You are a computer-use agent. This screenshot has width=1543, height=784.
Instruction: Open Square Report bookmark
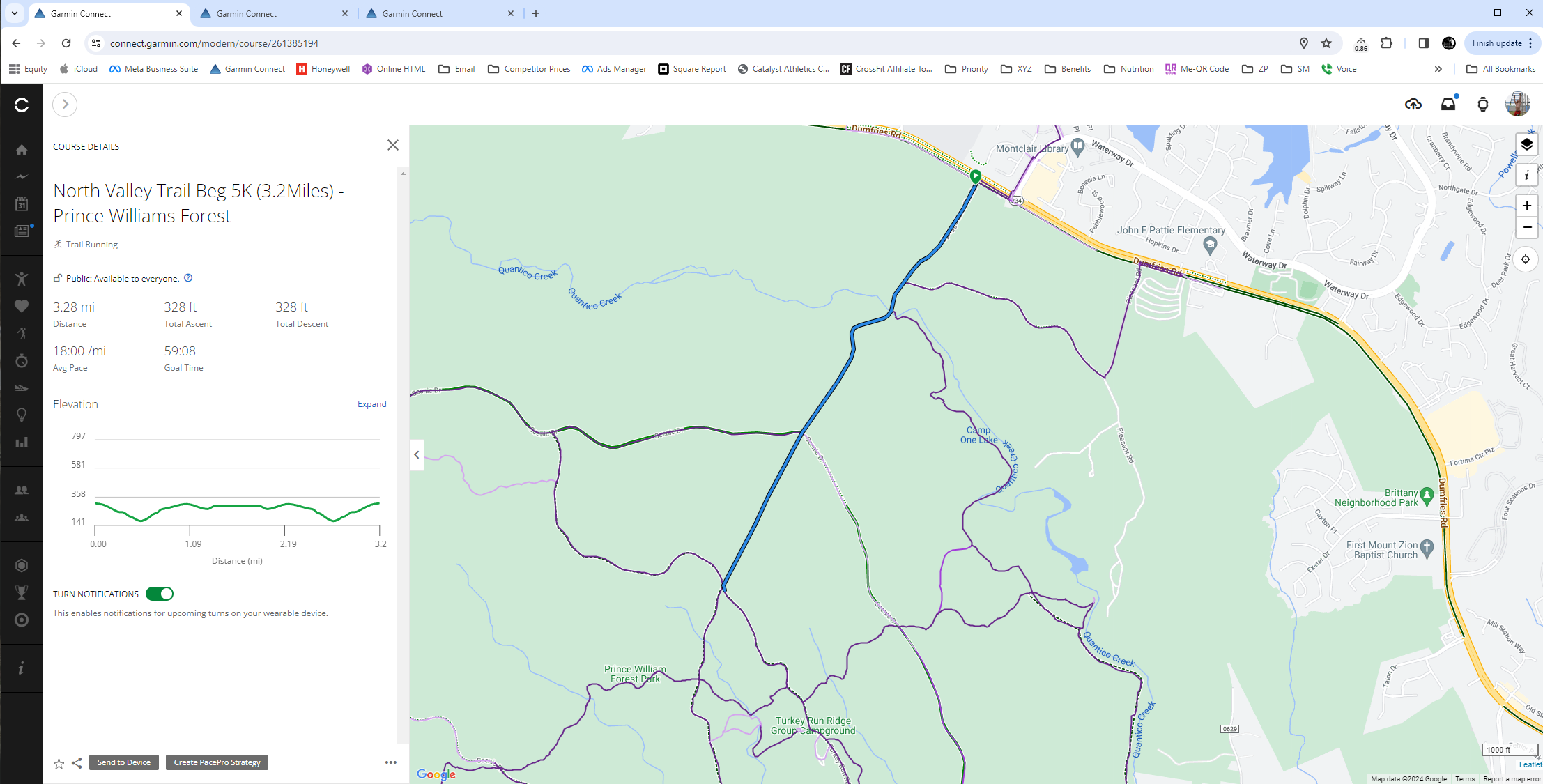coord(692,69)
